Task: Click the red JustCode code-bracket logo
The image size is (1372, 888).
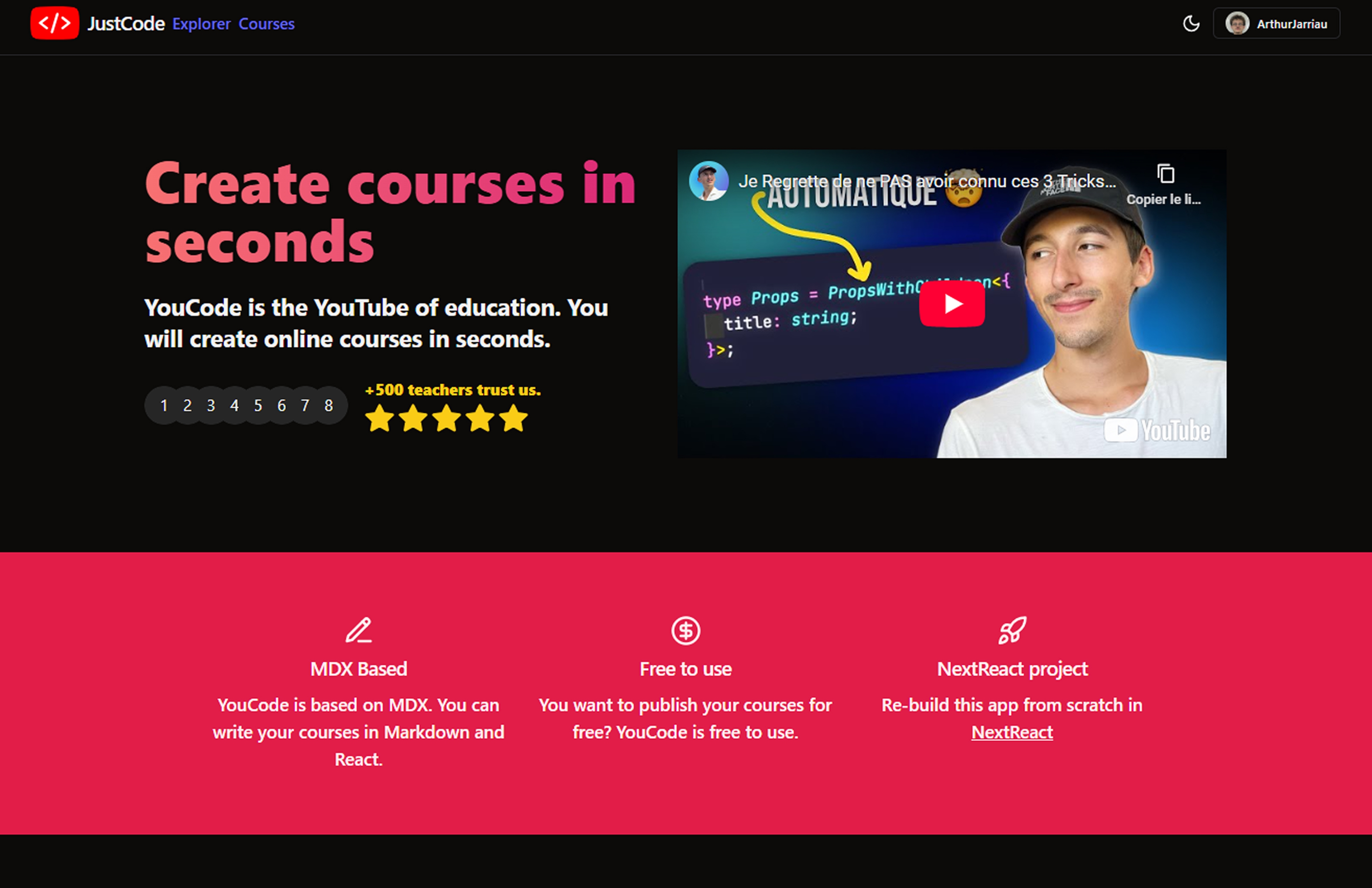Action: pyautogui.click(x=55, y=23)
